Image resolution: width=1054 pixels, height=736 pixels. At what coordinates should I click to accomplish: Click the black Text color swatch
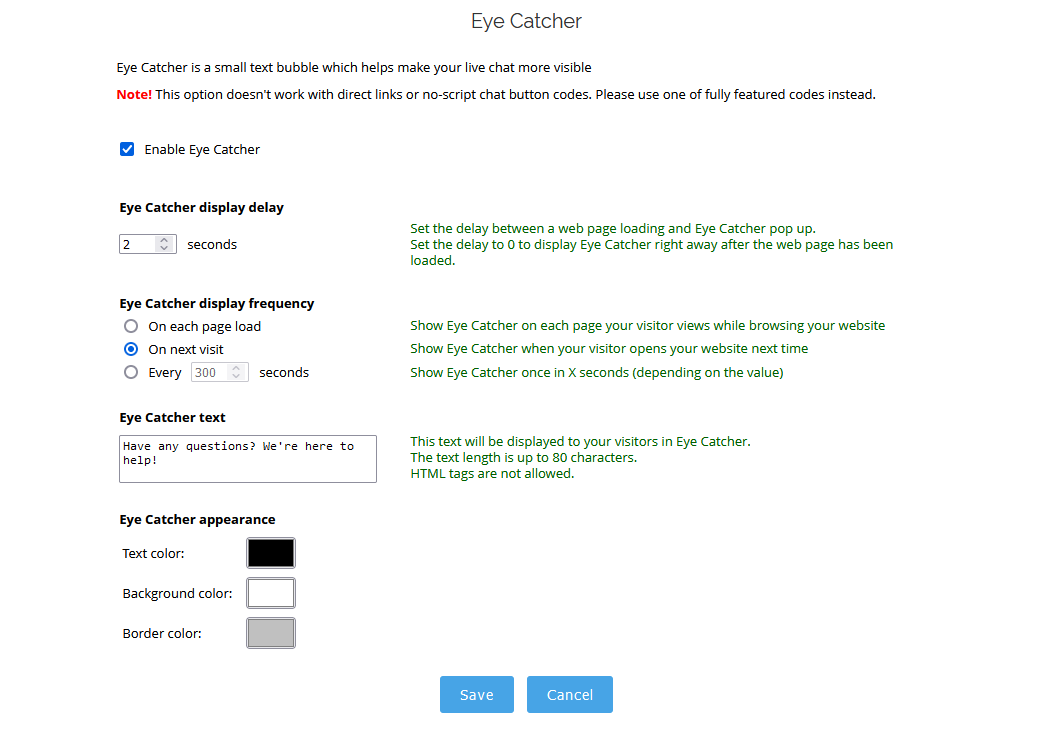[x=270, y=552]
